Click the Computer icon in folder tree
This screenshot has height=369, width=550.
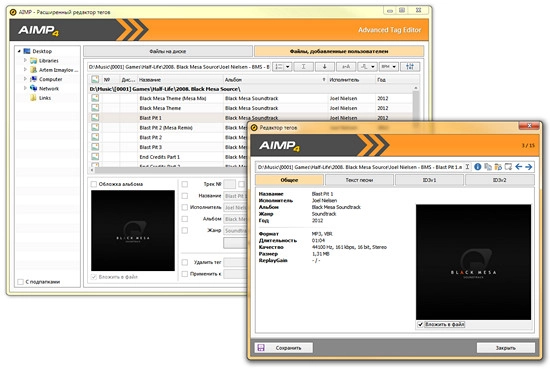coord(33,79)
